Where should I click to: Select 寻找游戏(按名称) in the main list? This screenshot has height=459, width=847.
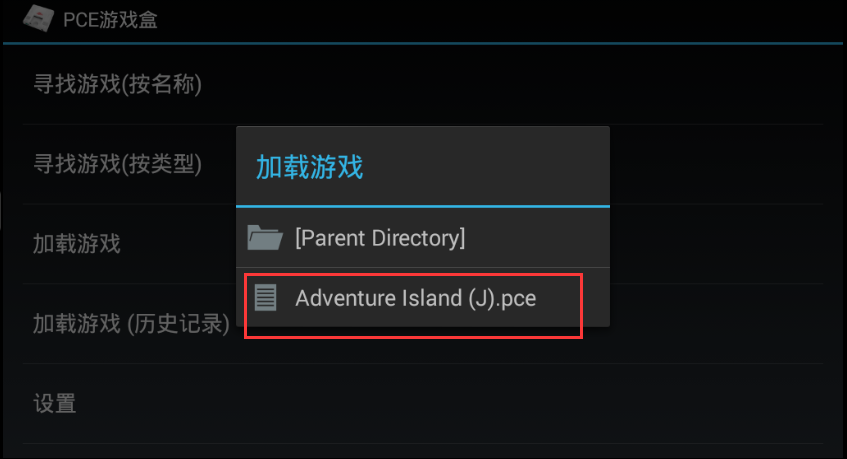point(423,84)
